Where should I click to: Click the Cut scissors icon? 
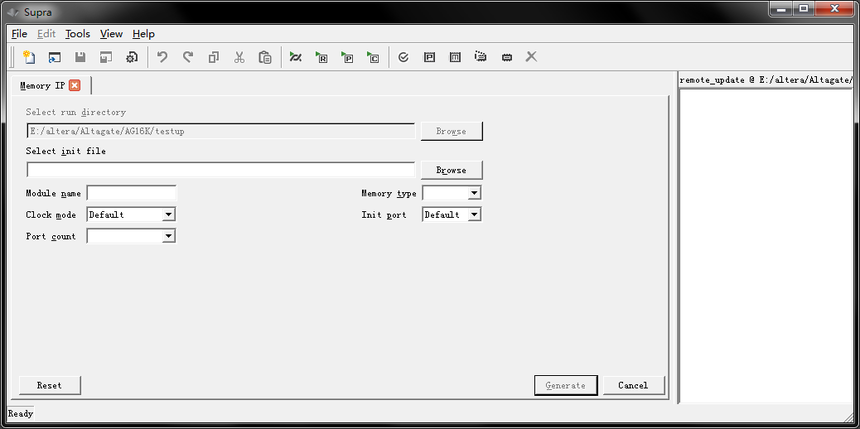[239, 57]
